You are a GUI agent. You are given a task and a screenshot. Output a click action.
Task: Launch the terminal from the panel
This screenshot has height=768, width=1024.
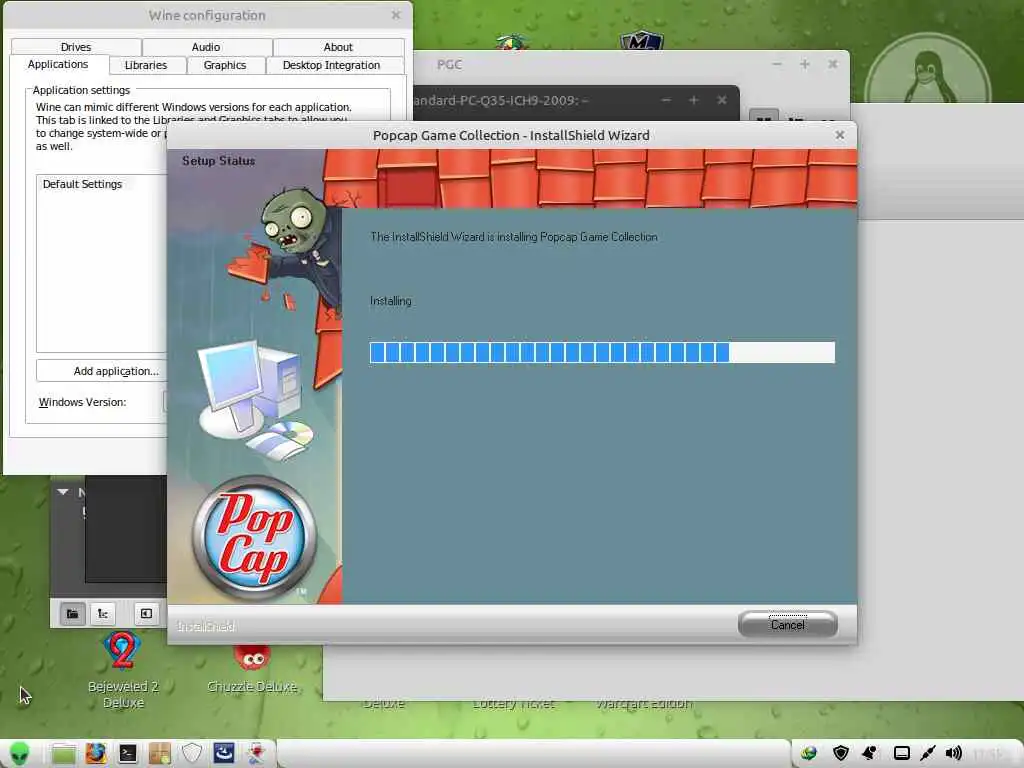[x=128, y=754]
